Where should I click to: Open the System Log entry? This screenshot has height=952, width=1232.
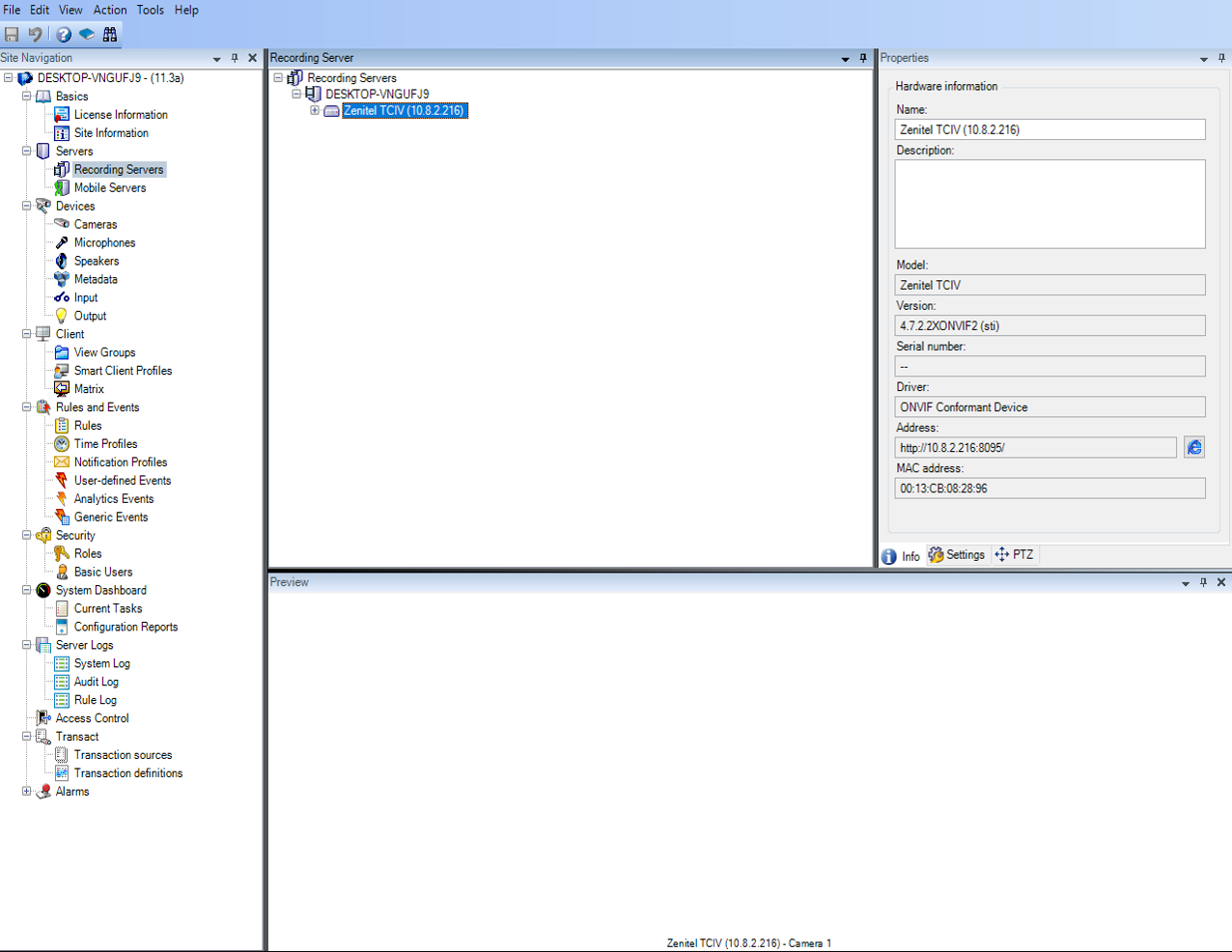pyautogui.click(x=101, y=664)
